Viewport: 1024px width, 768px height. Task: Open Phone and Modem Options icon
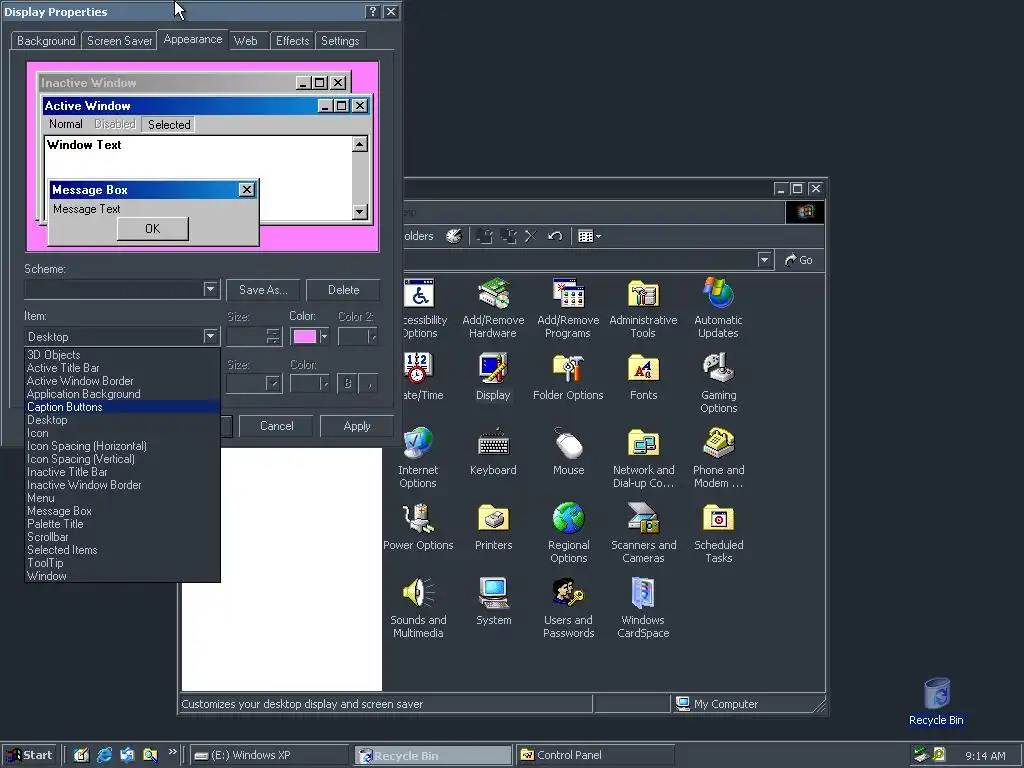click(718, 458)
